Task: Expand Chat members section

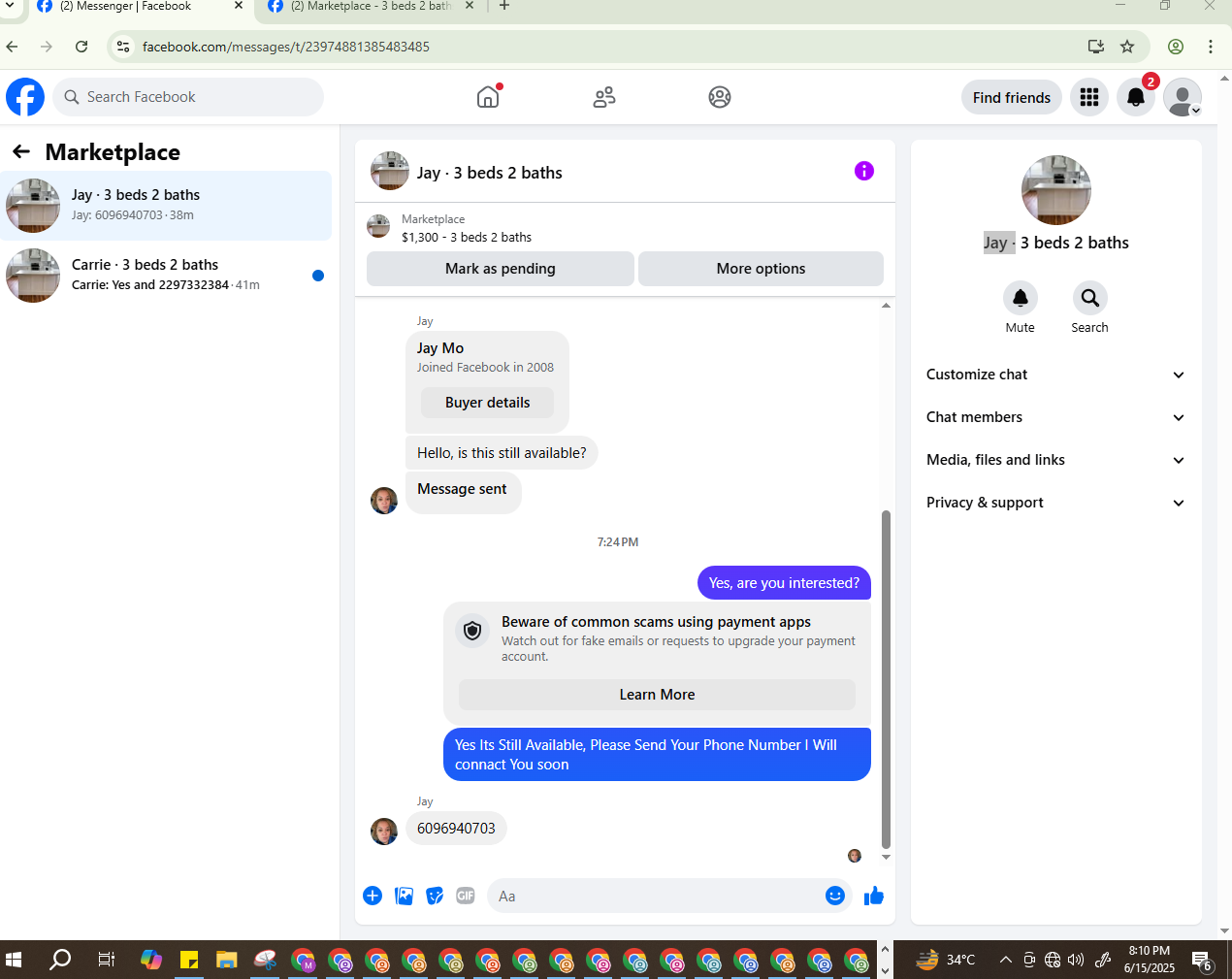Action: (x=1055, y=417)
